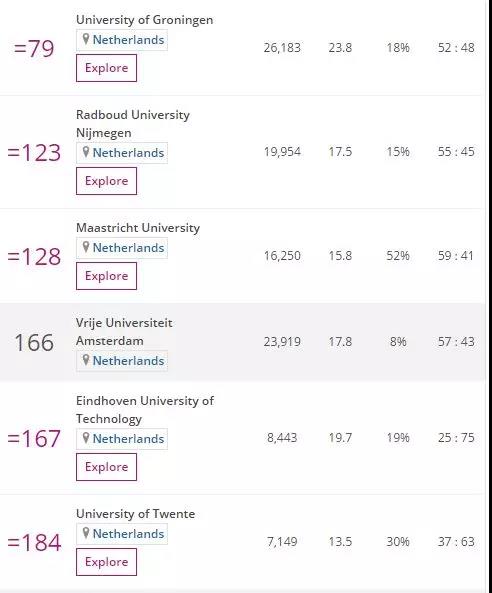The height and width of the screenshot is (593, 492).
Task: Explore Radboud University Nijmegen
Action: [x=106, y=181]
